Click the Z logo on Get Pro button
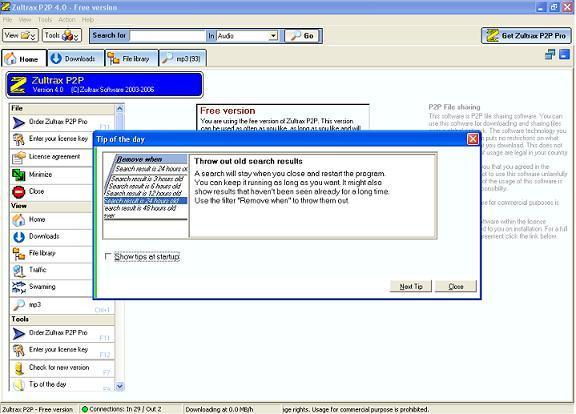Screen dimensions: 576x414 click(x=492, y=36)
